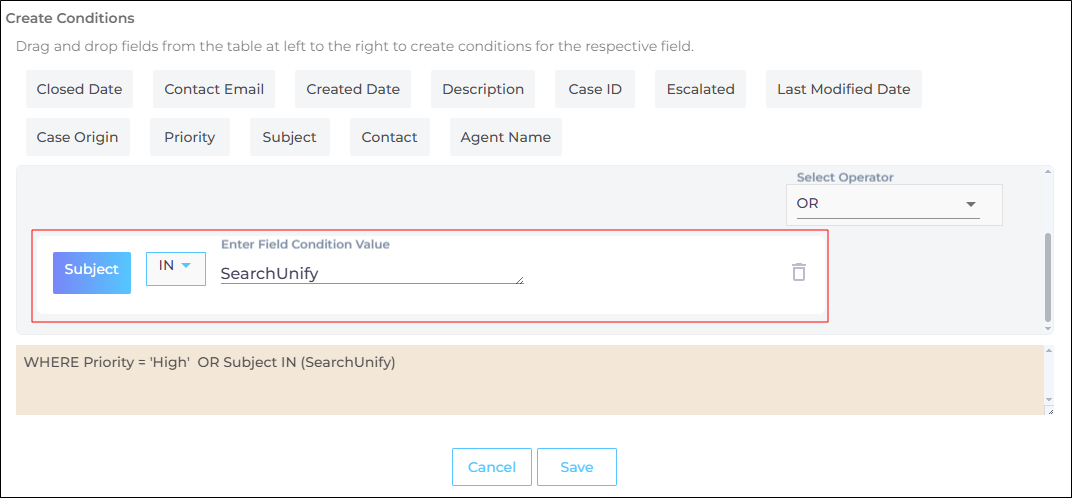
Task: Click the Priority field chip
Action: coord(189,137)
